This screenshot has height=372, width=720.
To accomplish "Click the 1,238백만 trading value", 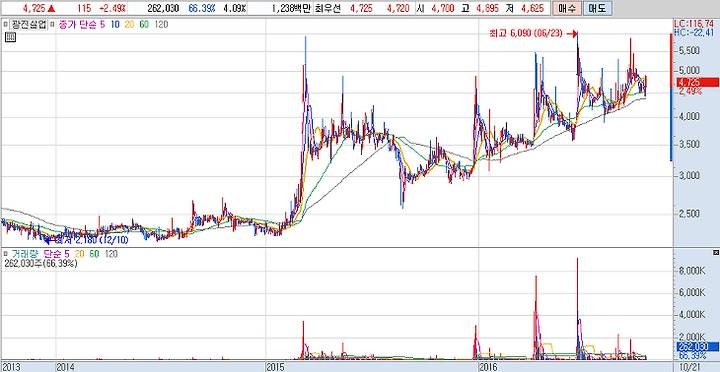I will [x=291, y=8].
